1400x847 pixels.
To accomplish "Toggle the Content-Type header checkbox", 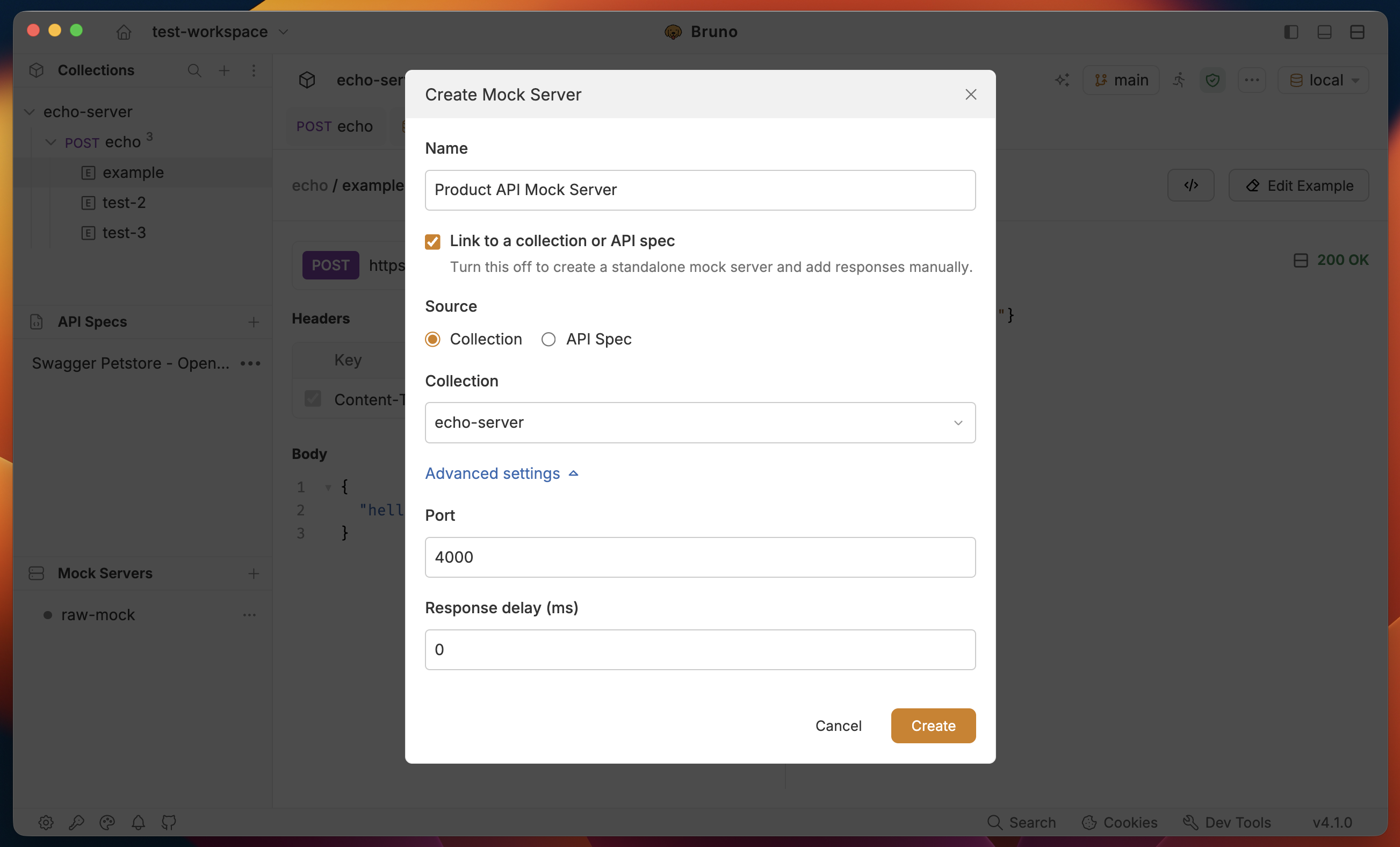I will 313,398.
